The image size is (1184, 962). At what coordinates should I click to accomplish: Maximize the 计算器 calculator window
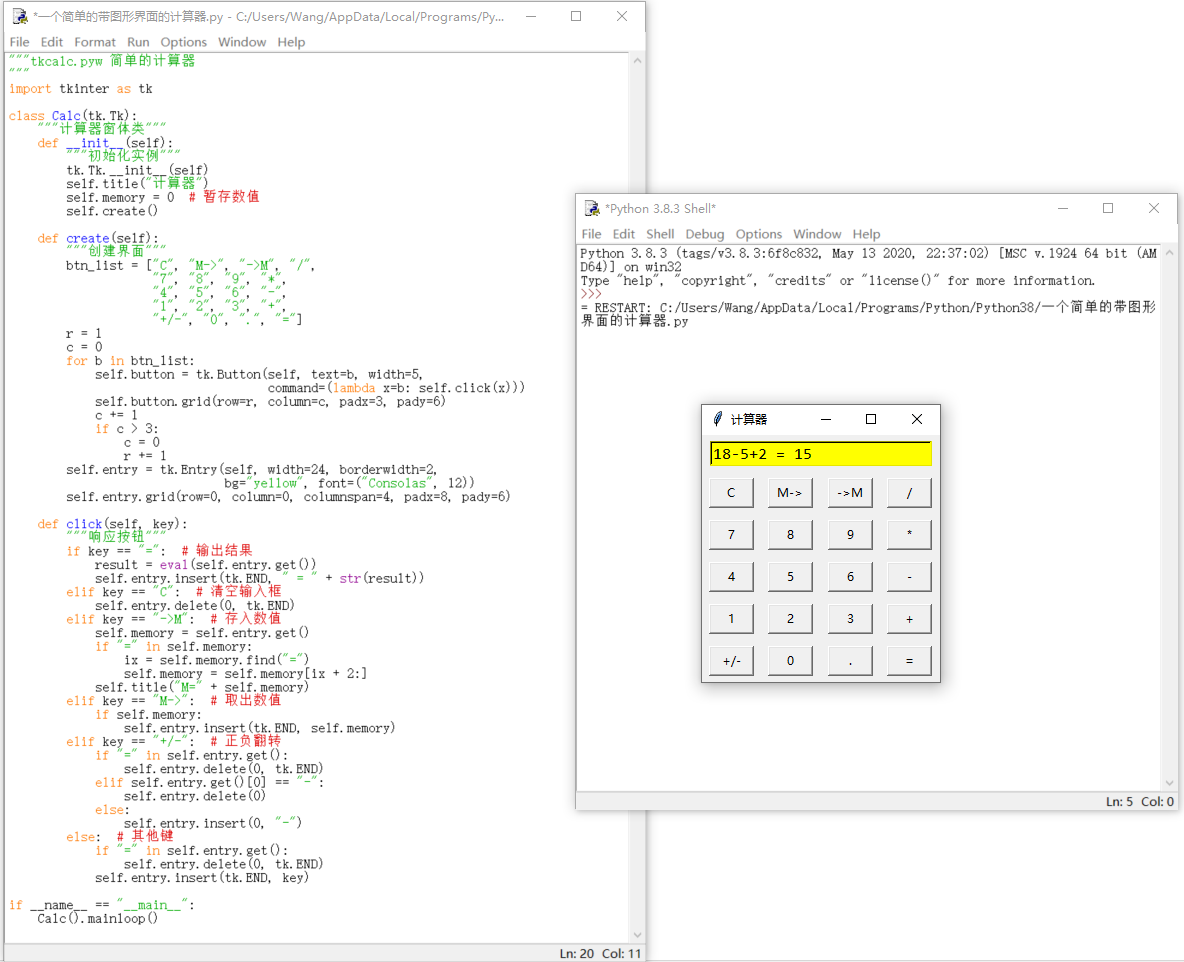coord(871,419)
